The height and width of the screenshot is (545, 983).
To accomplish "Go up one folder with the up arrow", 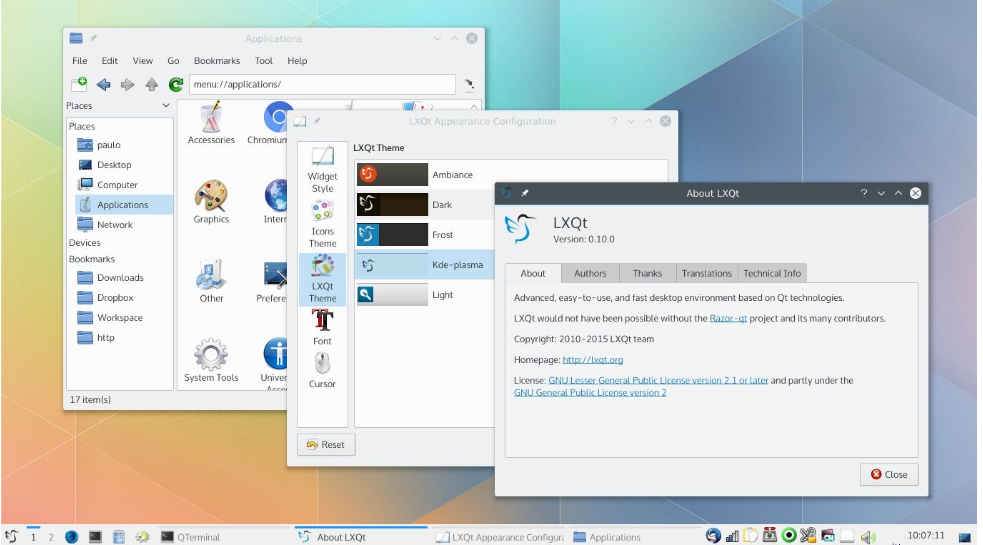I will [x=152, y=84].
